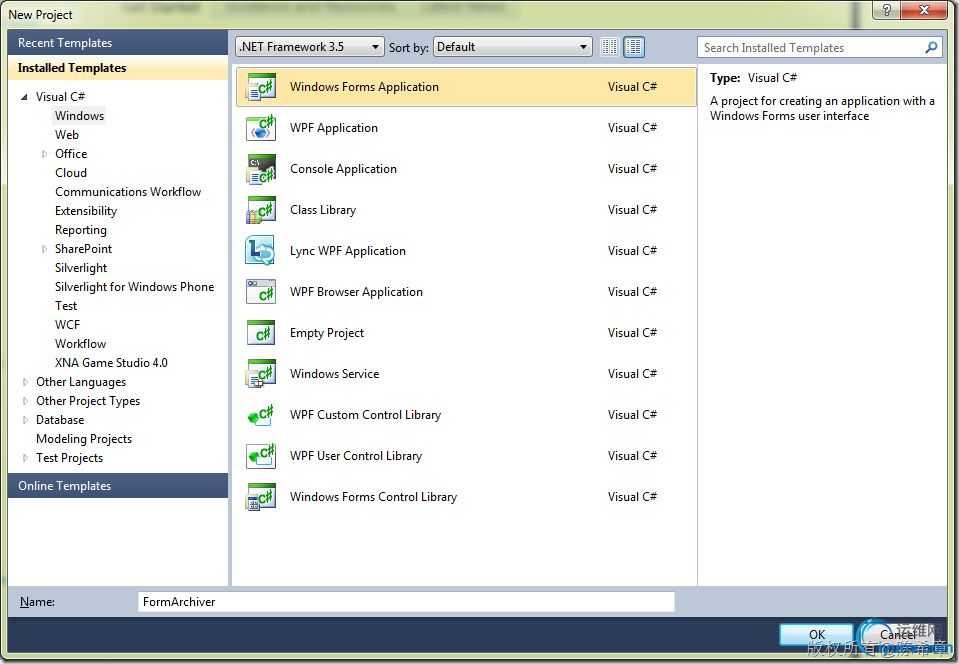
Task: Select the Extensibility category
Action: coord(86,210)
